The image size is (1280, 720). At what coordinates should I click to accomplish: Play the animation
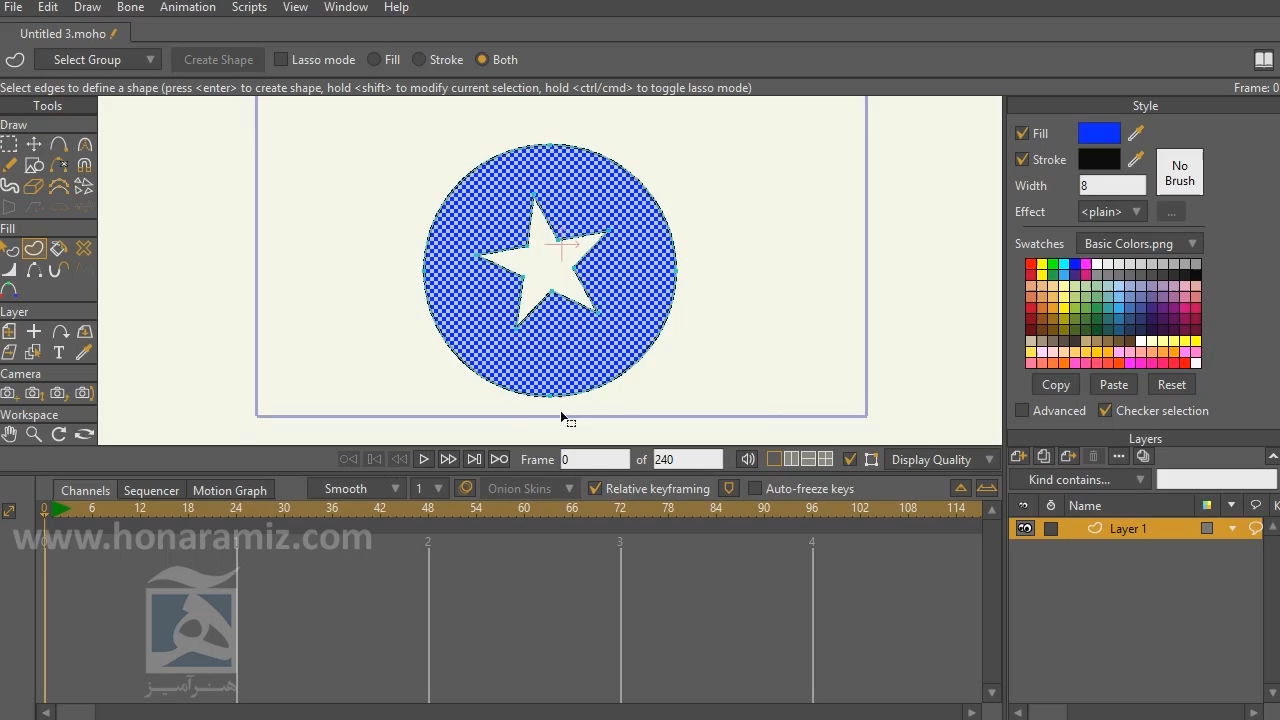424,459
